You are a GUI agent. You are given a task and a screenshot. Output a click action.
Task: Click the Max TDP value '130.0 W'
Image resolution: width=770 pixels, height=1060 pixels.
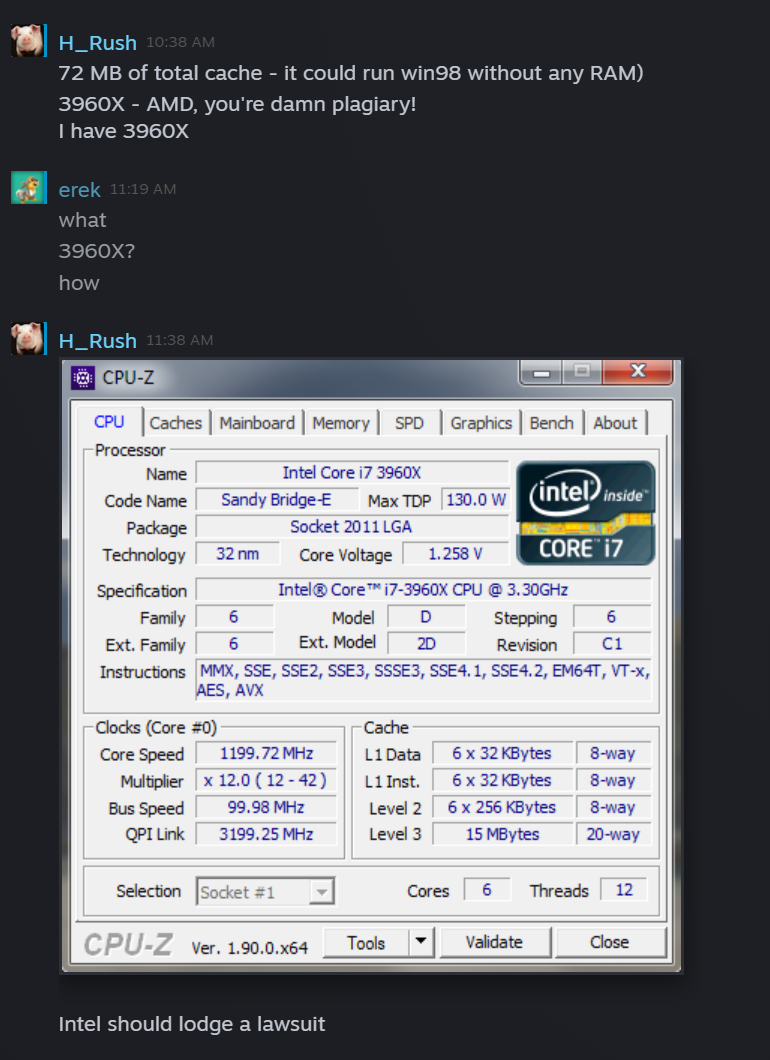tap(475, 500)
